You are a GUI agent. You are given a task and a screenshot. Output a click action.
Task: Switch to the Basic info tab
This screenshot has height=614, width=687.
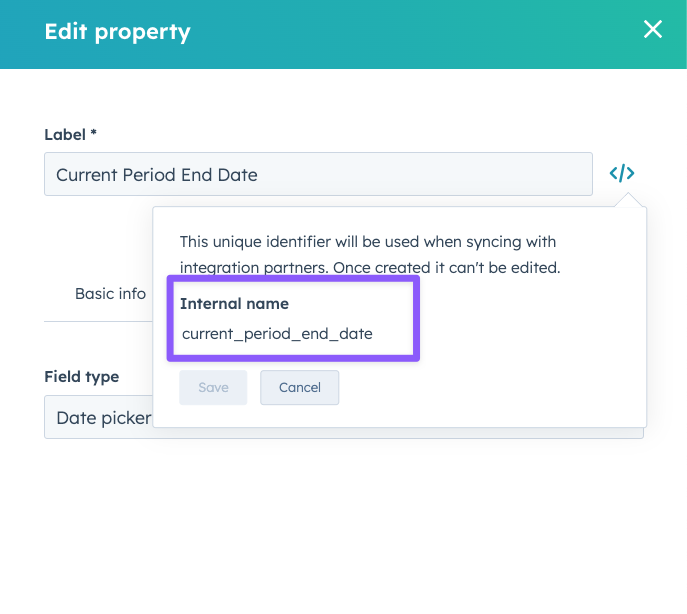click(110, 294)
